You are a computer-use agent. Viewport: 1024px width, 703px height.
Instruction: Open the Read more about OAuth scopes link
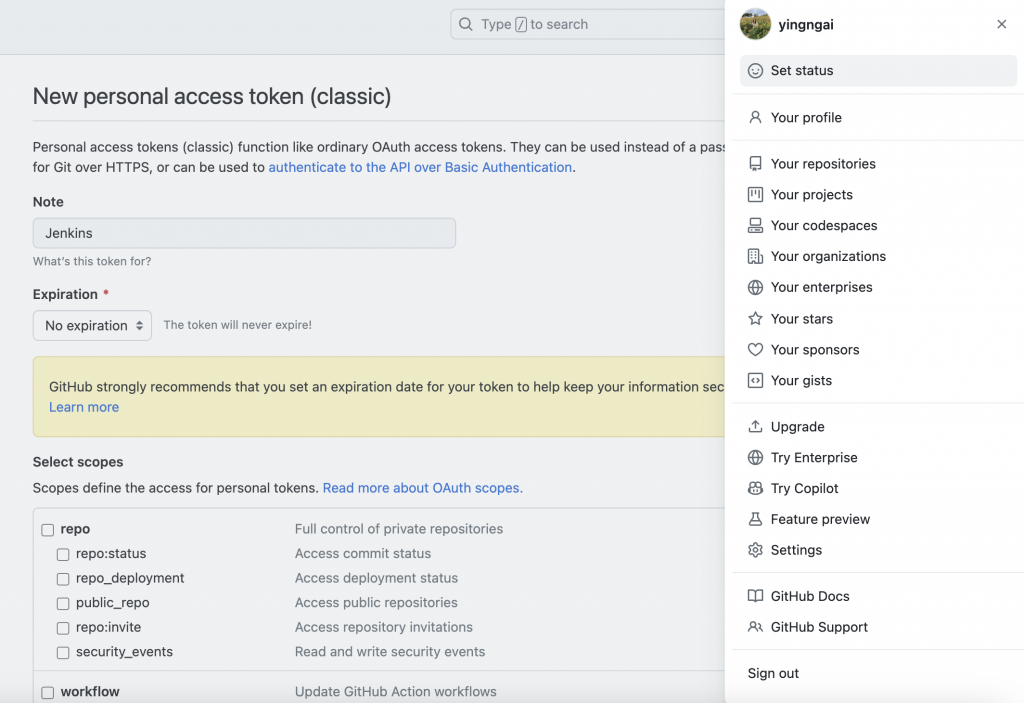click(422, 488)
